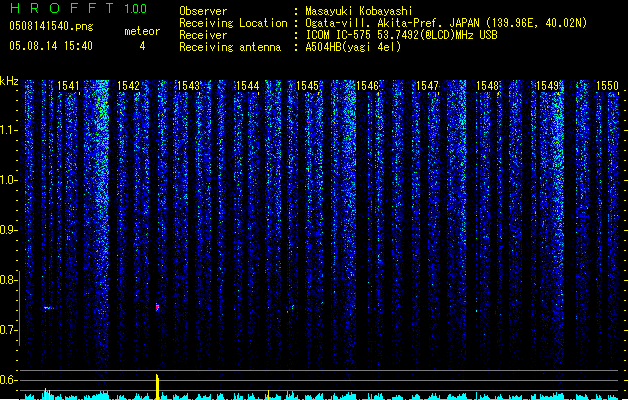Click the Receiving antenna label

(x=230, y=47)
